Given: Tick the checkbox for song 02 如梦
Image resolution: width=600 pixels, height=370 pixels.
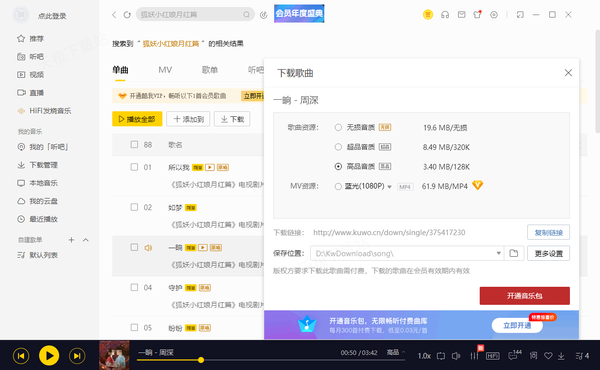Looking at the screenshot, I should 134,207.
